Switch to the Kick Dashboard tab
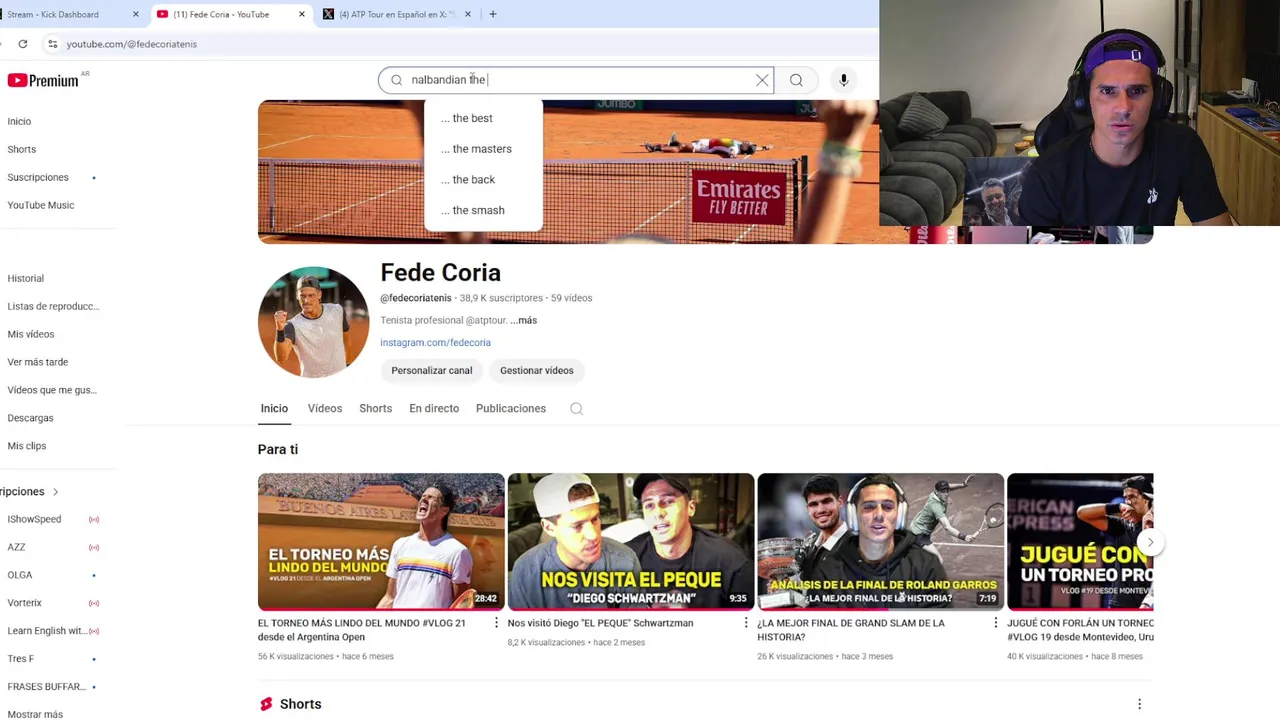This screenshot has width=1280, height=720. pyautogui.click(x=60, y=14)
